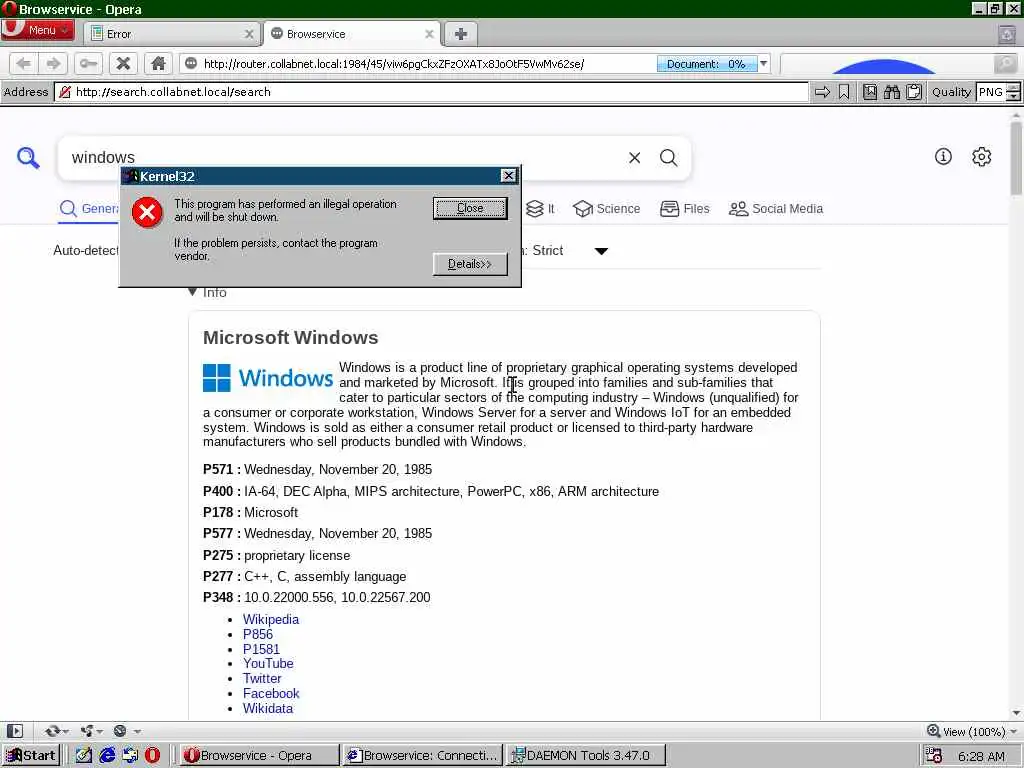Click the windows search query box

coord(340,157)
